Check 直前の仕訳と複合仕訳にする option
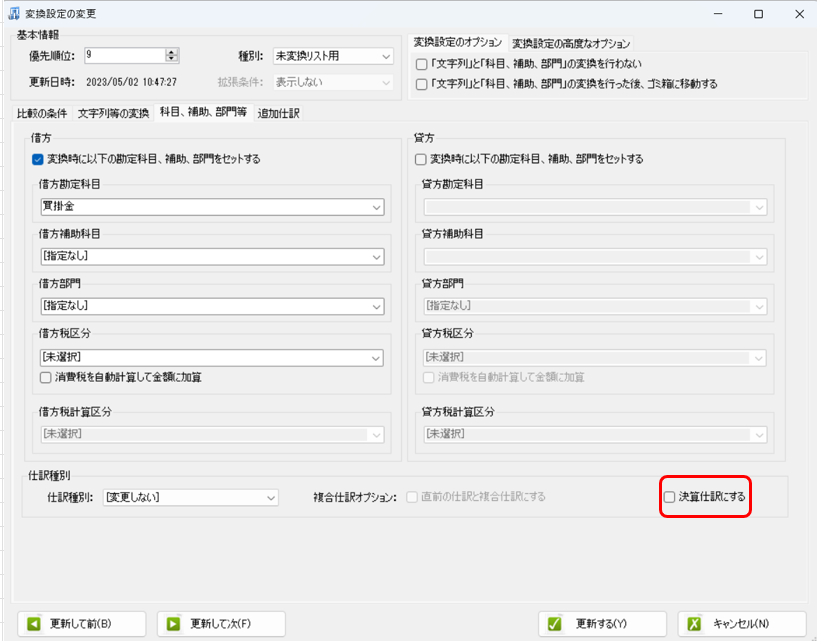Viewport: 817px width, 641px height. [x=412, y=497]
